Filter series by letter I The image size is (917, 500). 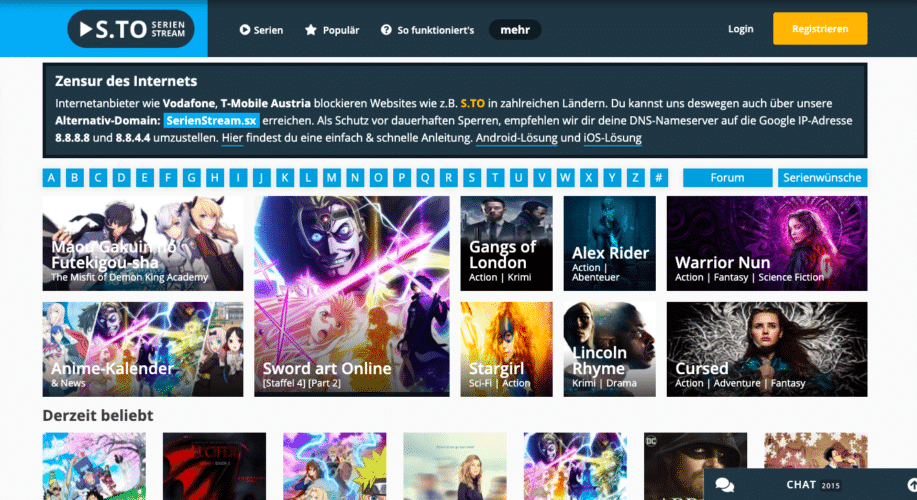coord(239,178)
